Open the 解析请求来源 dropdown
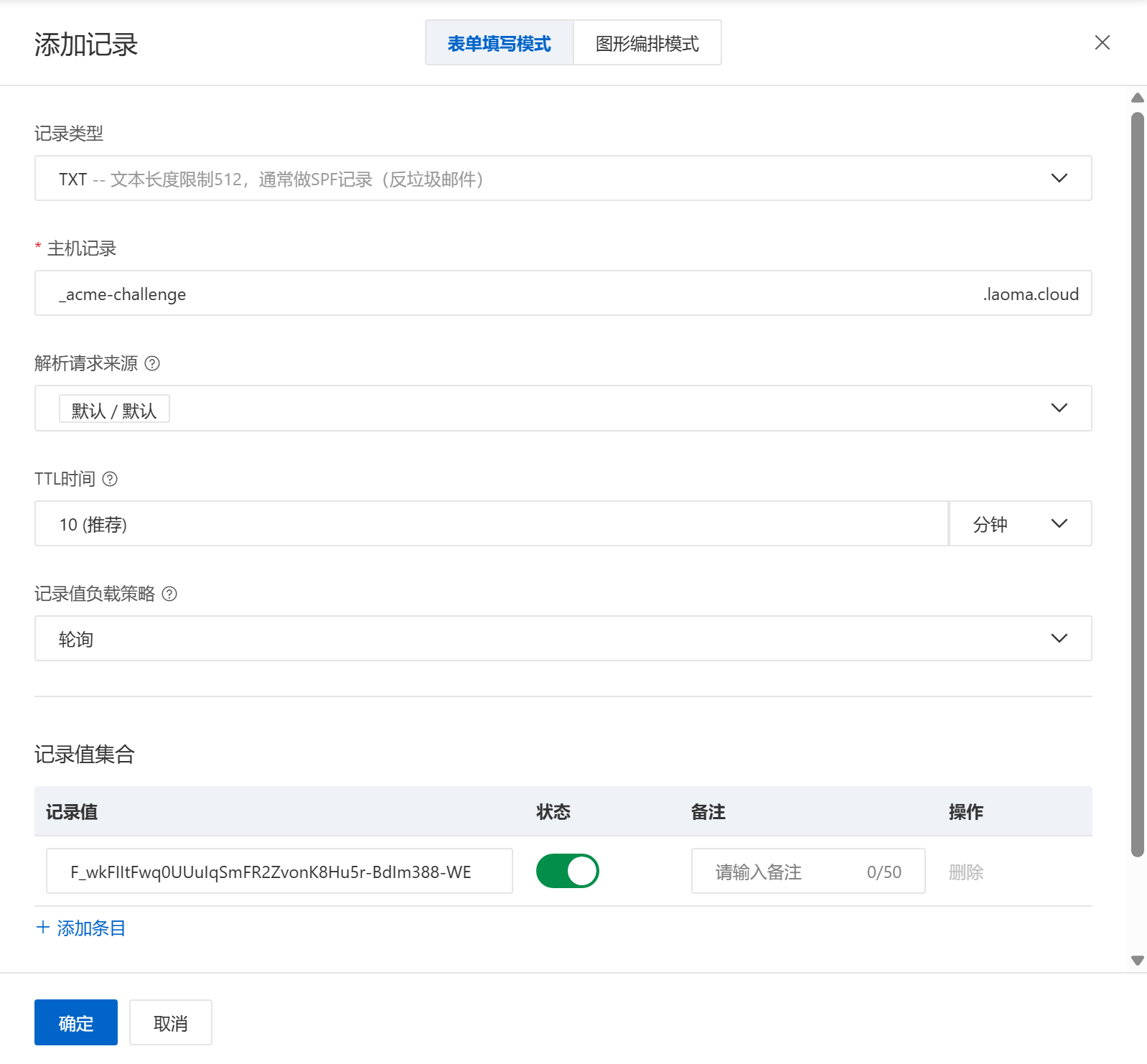Viewport: 1147px width, 1064px height. (x=563, y=409)
